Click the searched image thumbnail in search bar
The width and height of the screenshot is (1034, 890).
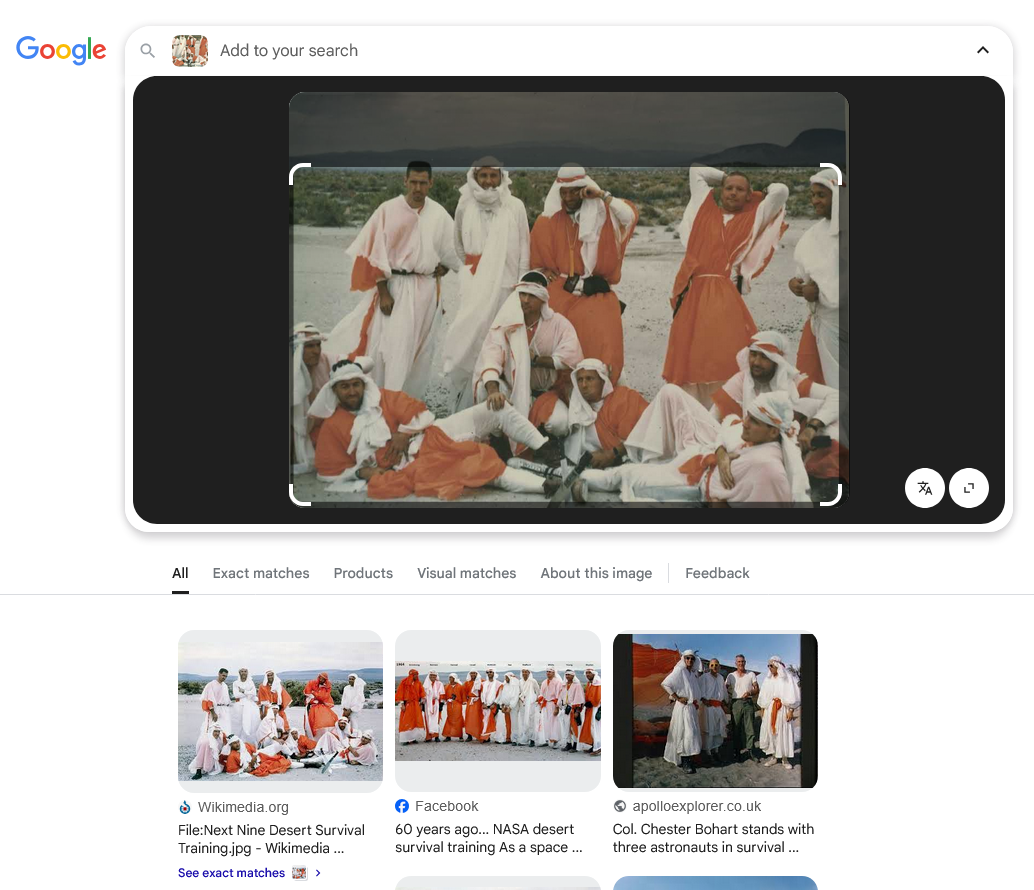click(x=190, y=51)
